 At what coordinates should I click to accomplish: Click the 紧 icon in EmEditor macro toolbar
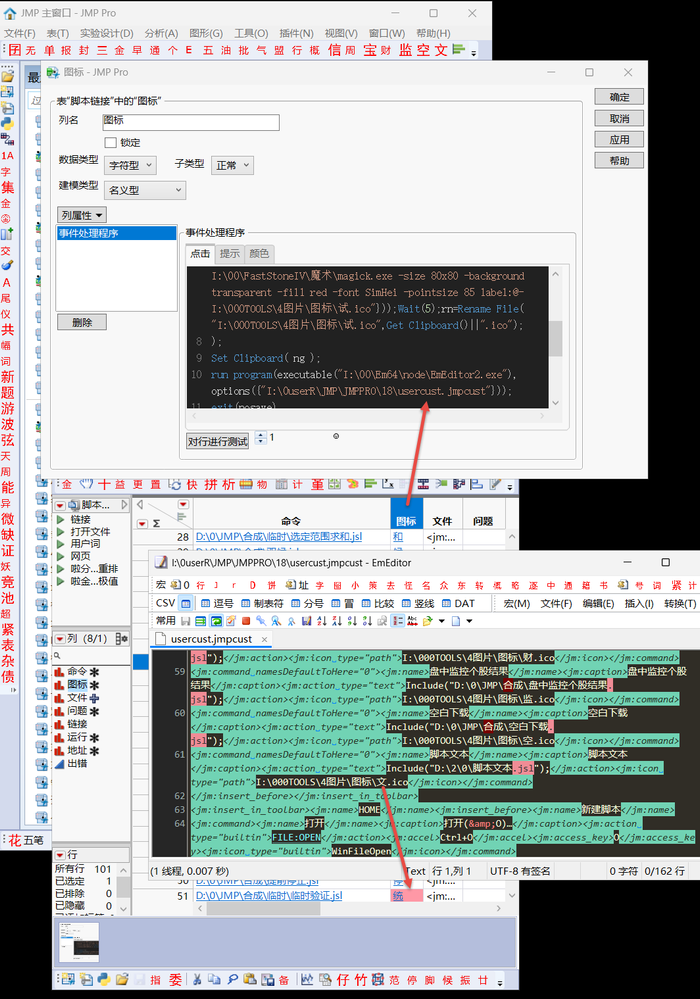pos(676,585)
